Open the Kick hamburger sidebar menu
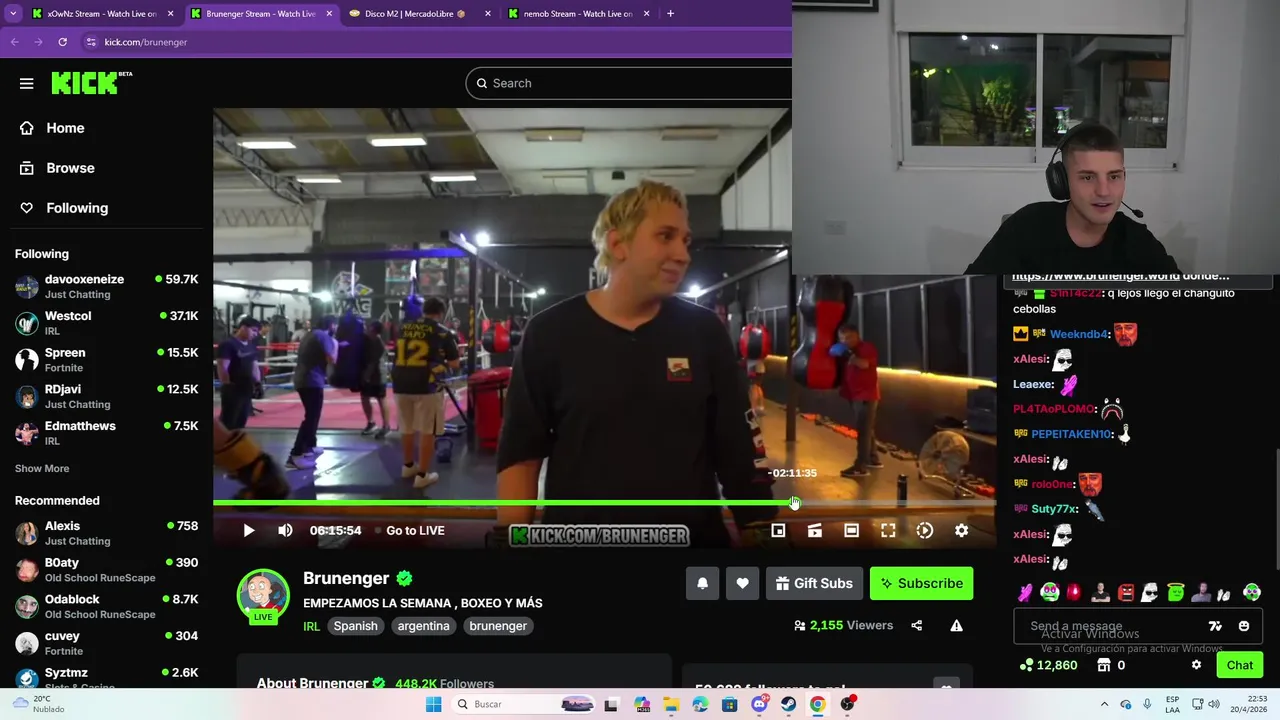The image size is (1280, 720). (26, 83)
